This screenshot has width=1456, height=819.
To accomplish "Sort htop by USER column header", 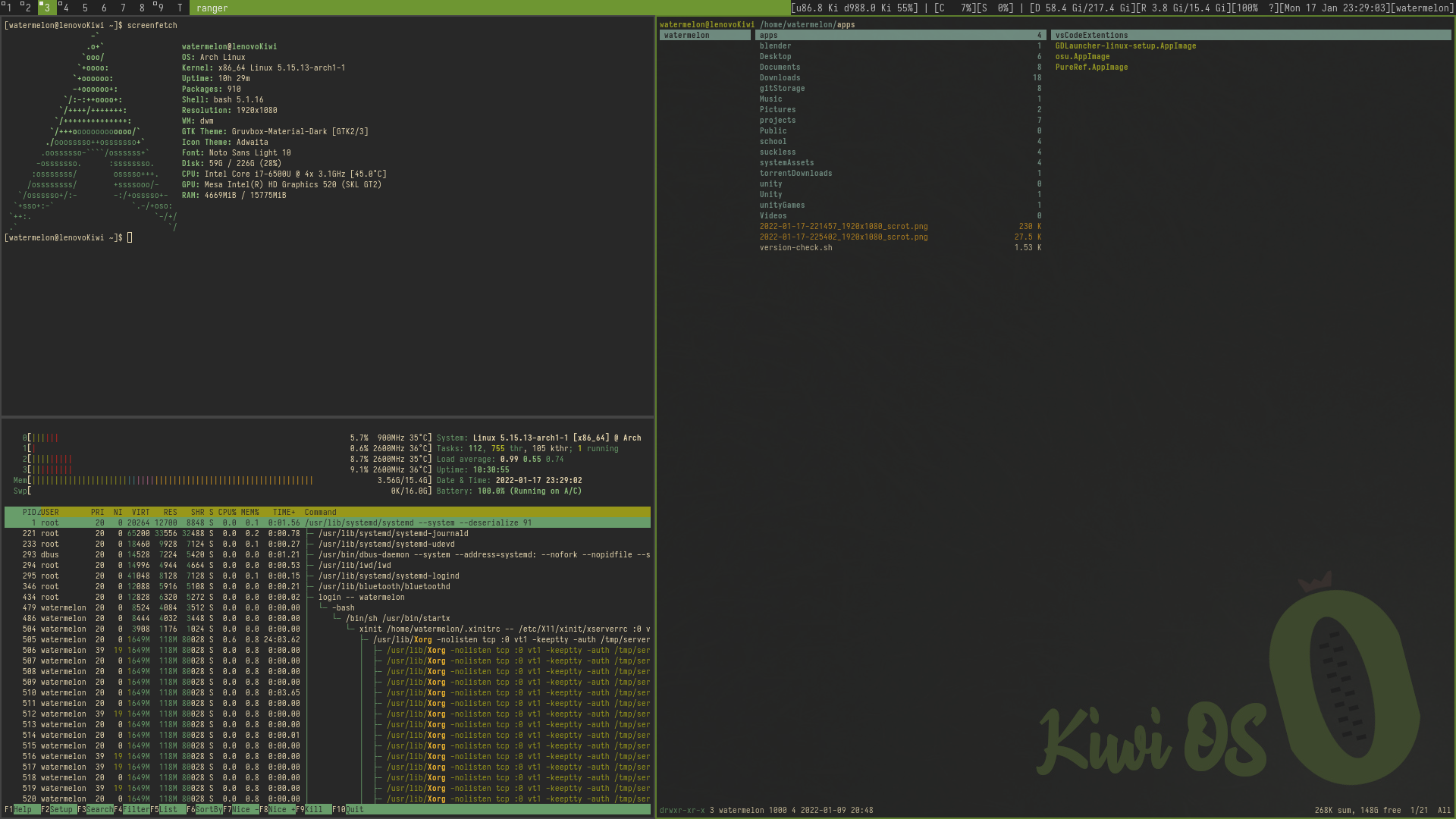I will (x=50, y=513).
